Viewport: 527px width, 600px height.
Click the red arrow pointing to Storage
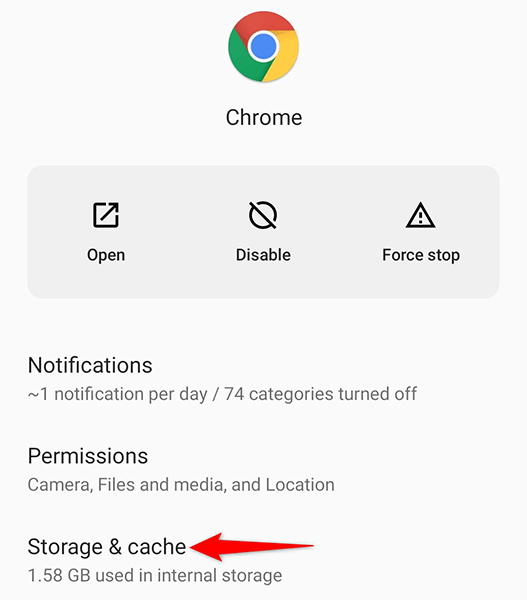(251, 547)
